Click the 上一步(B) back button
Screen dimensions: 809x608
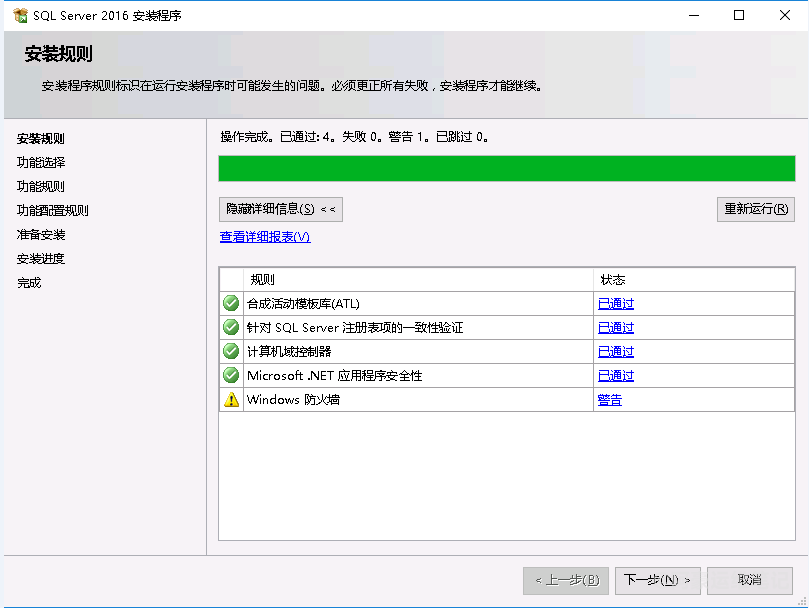tap(566, 581)
